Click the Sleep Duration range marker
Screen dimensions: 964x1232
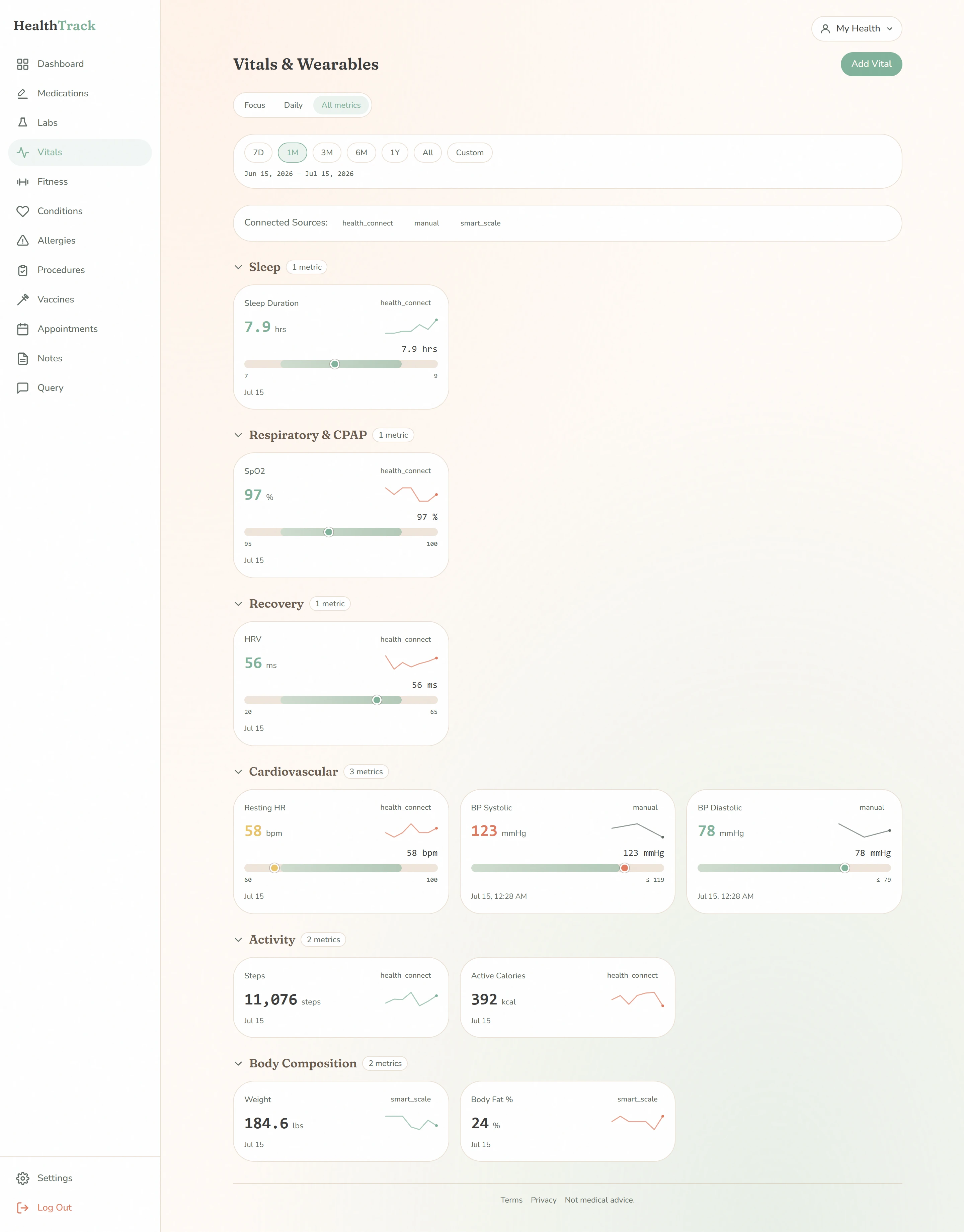point(335,364)
